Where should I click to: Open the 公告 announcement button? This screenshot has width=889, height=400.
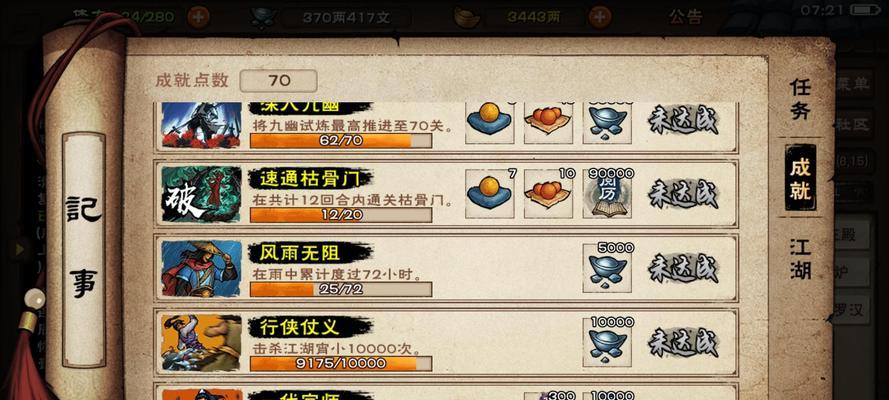[685, 17]
